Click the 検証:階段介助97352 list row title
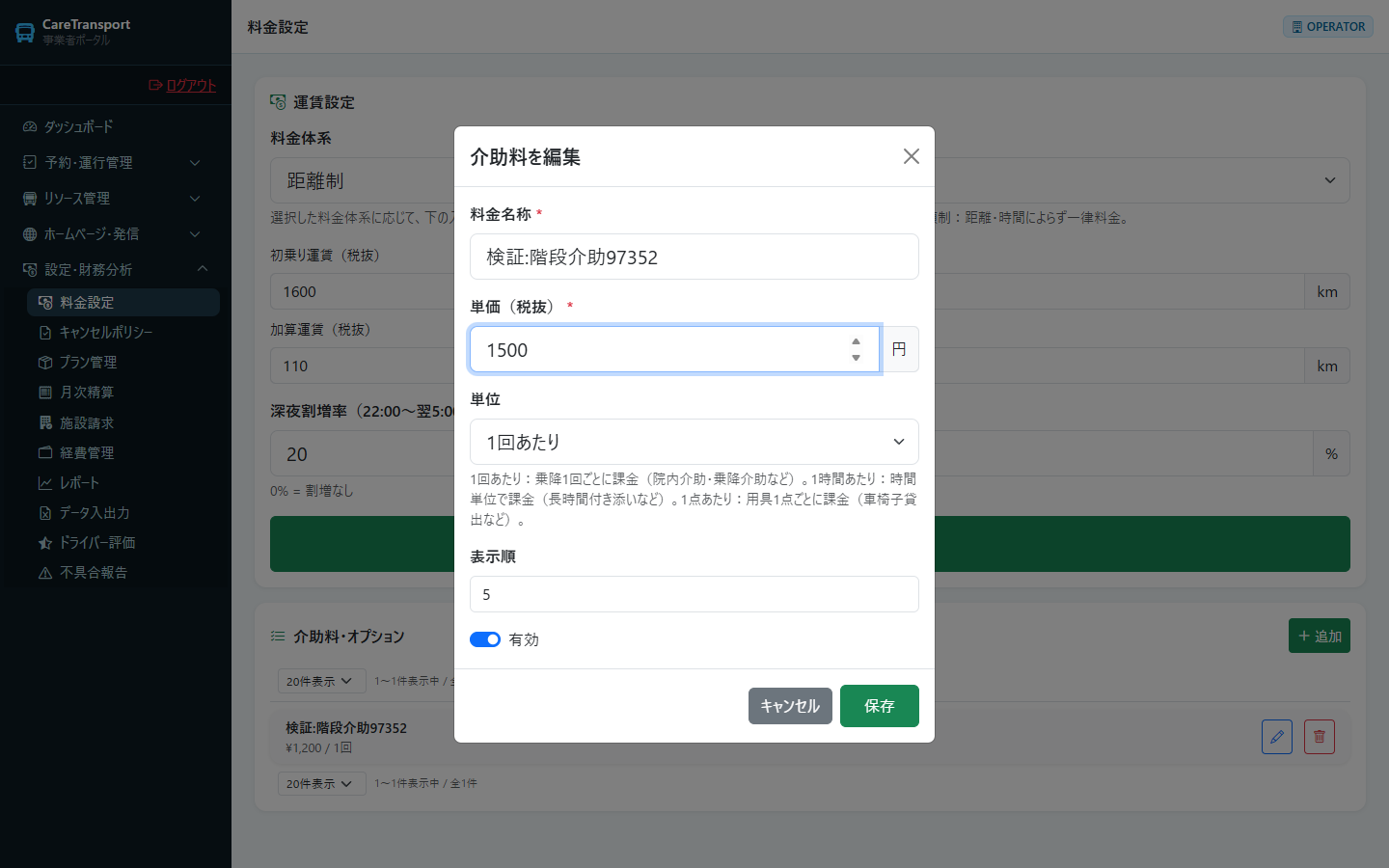The width and height of the screenshot is (1389, 868). [346, 728]
